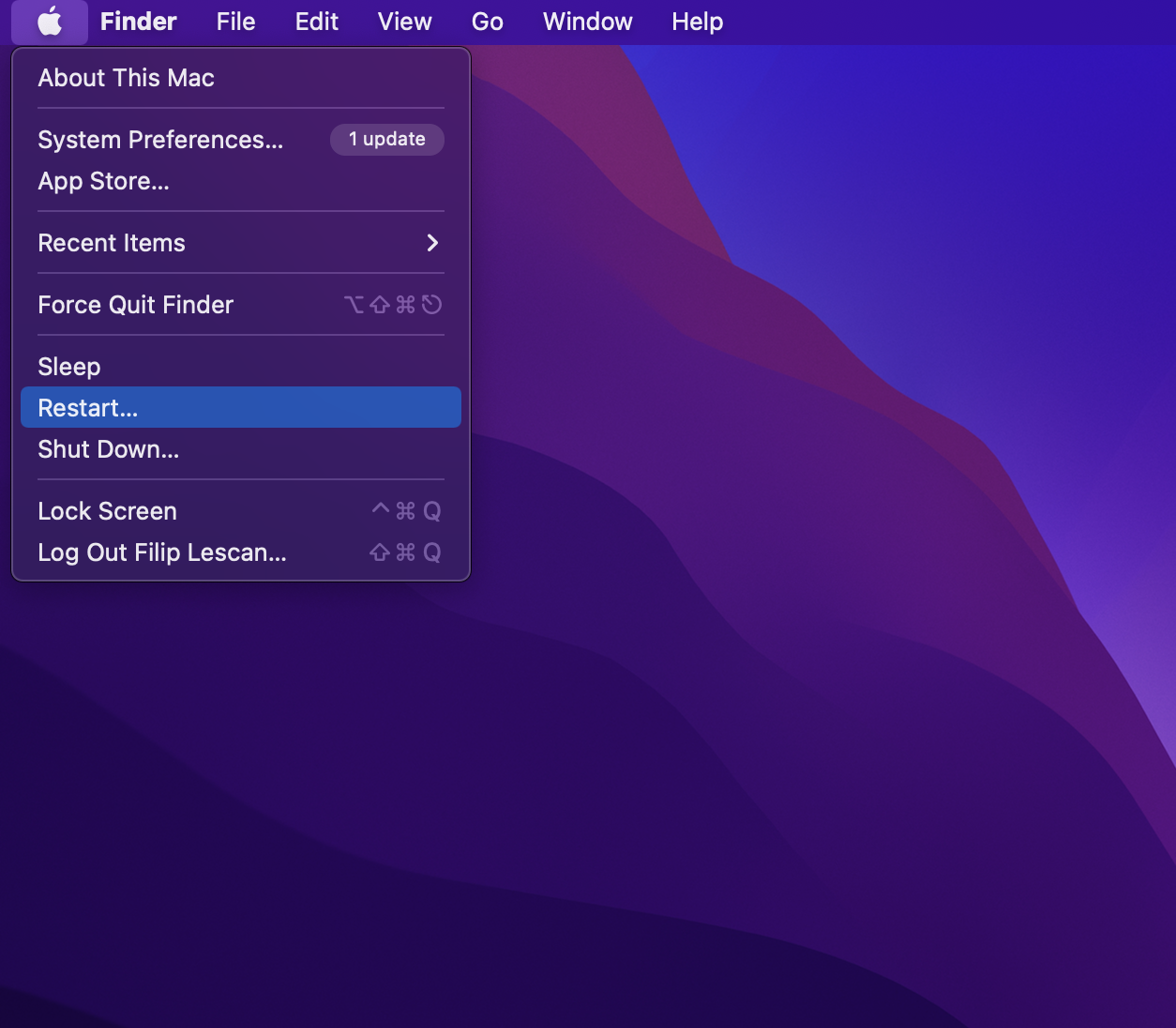
Task: Open the View menu
Action: click(404, 22)
